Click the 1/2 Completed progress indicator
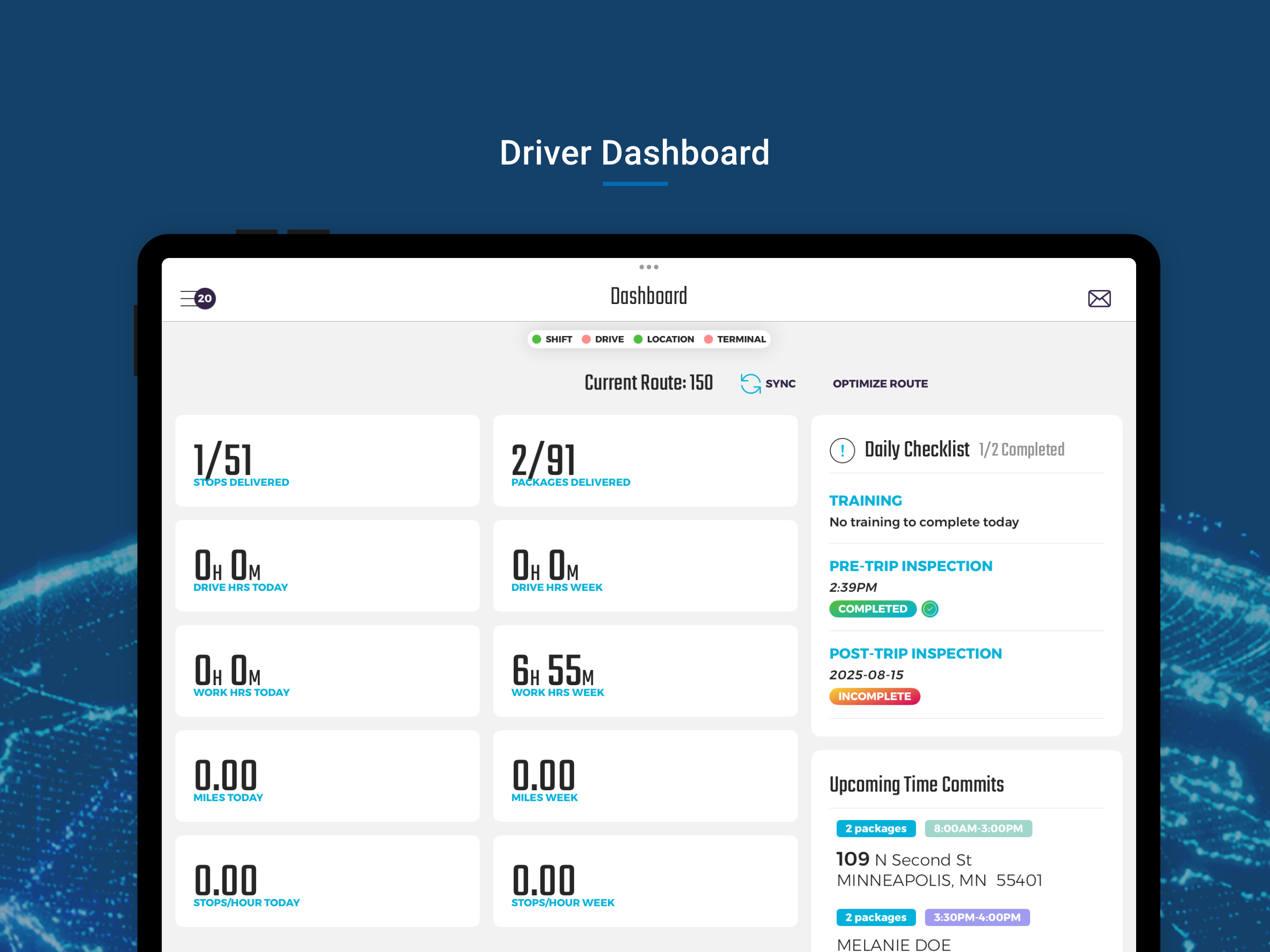This screenshot has width=1270, height=952. coord(1021,450)
